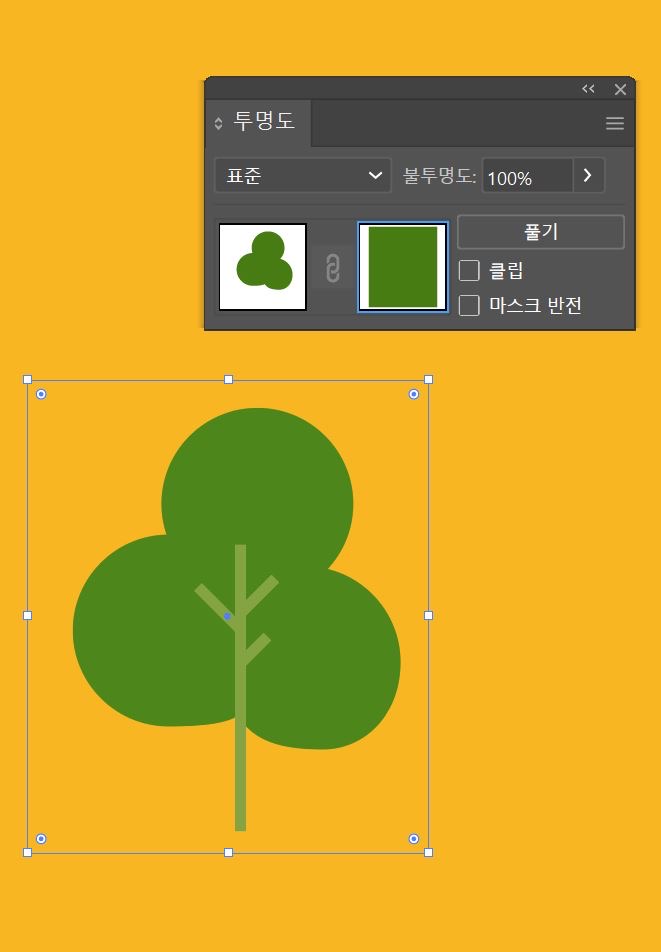The width and height of the screenshot is (661, 952).
Task: Toggle the mask link chain icon
Action: click(x=332, y=268)
